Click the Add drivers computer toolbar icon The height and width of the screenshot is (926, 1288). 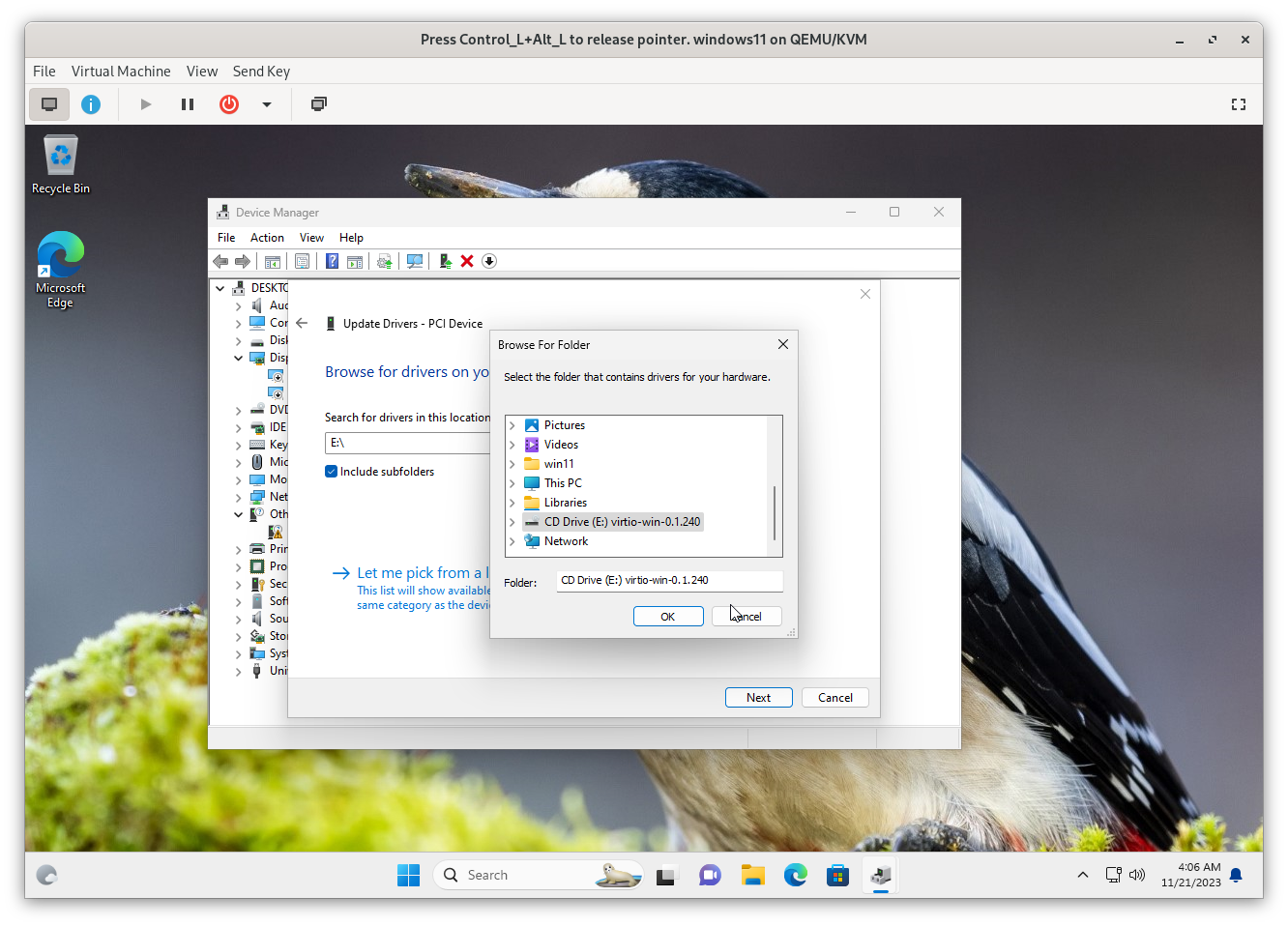click(x=445, y=261)
